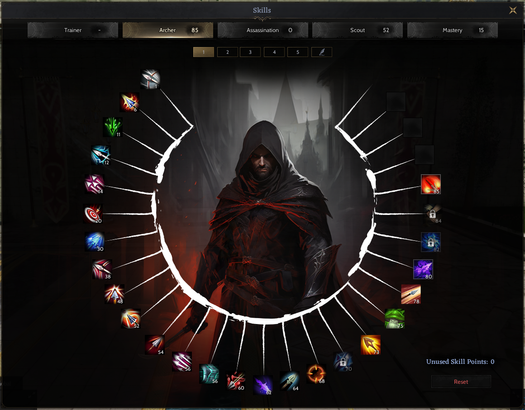Image resolution: width=525 pixels, height=410 pixels.
Task: Click the orange swirl arrow skill level 52
Action: point(131,319)
